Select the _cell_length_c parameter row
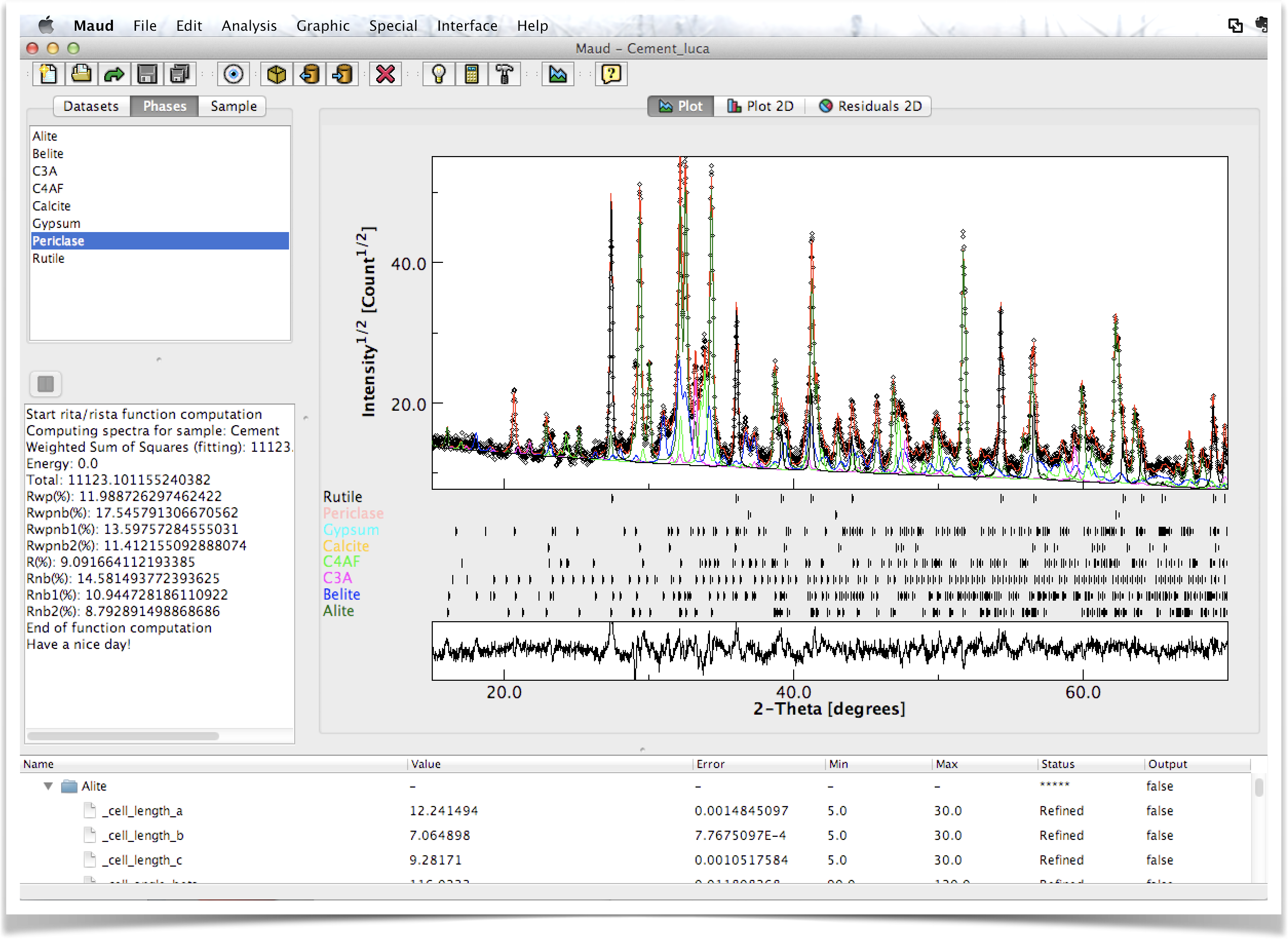1288x939 pixels. [x=635, y=860]
